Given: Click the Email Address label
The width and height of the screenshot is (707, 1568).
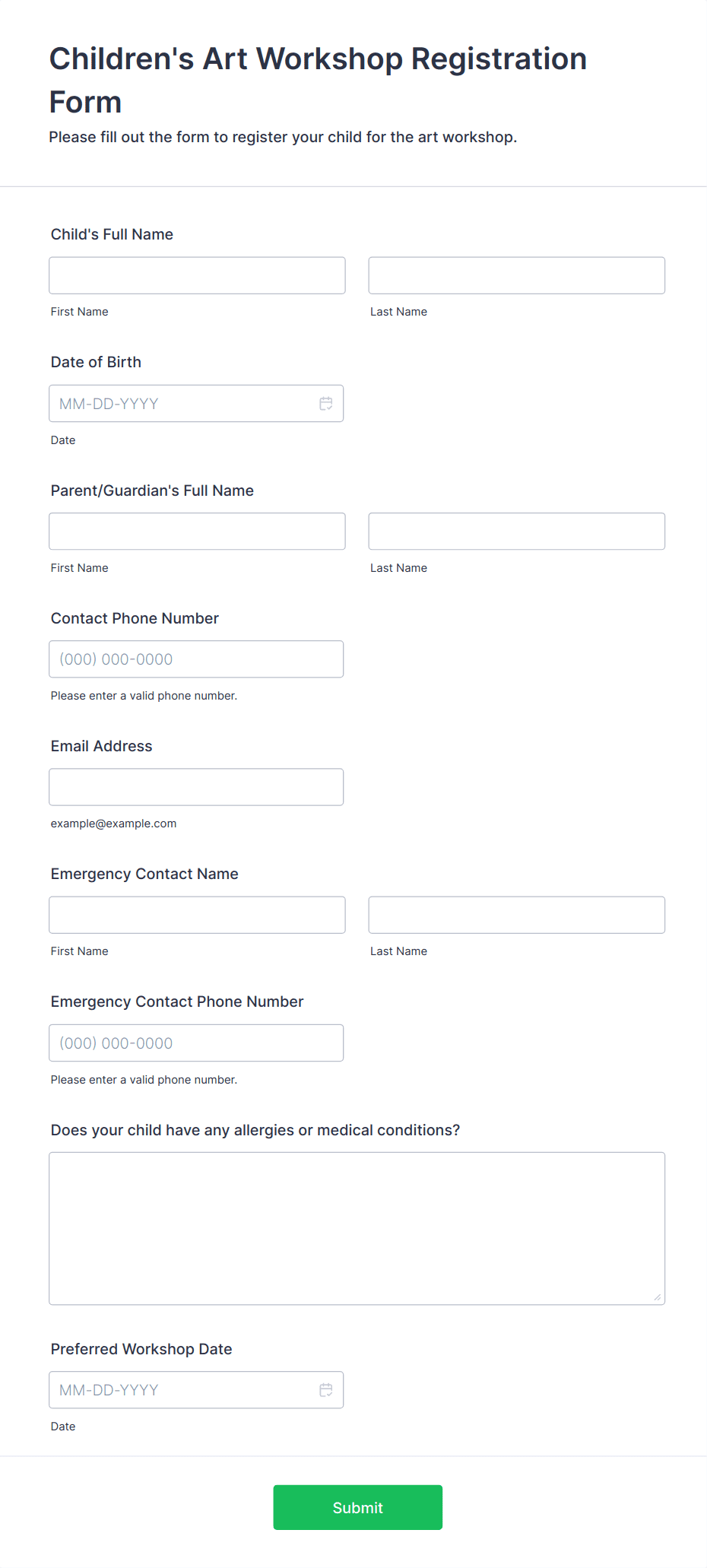Looking at the screenshot, I should [x=102, y=746].
